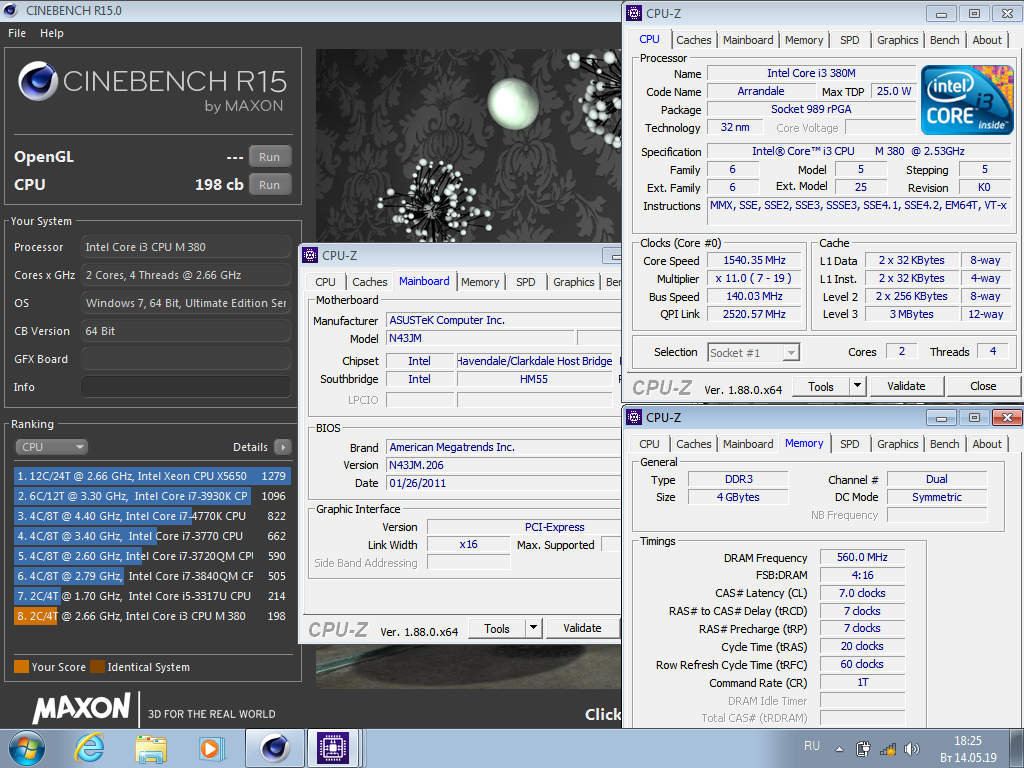The width and height of the screenshot is (1024, 768).
Task: Click the top CPU-Z window title icon
Action: pos(633,13)
